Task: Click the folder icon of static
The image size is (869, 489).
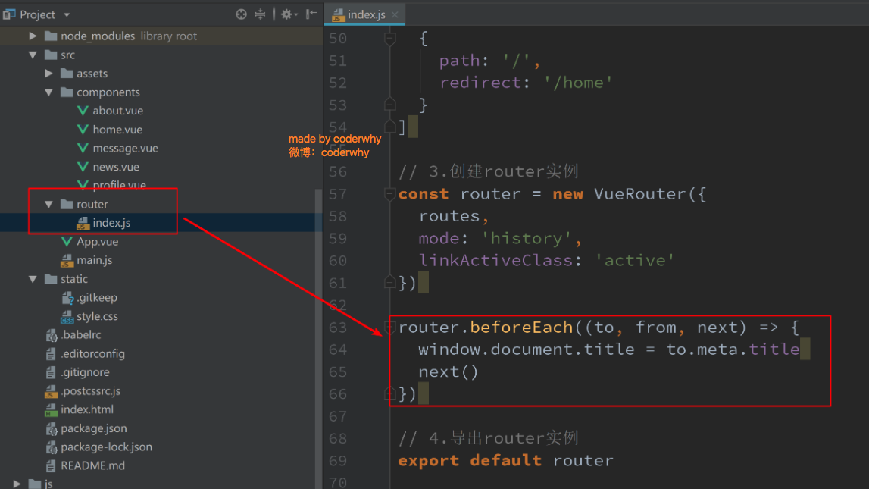Action: pyautogui.click(x=51, y=279)
